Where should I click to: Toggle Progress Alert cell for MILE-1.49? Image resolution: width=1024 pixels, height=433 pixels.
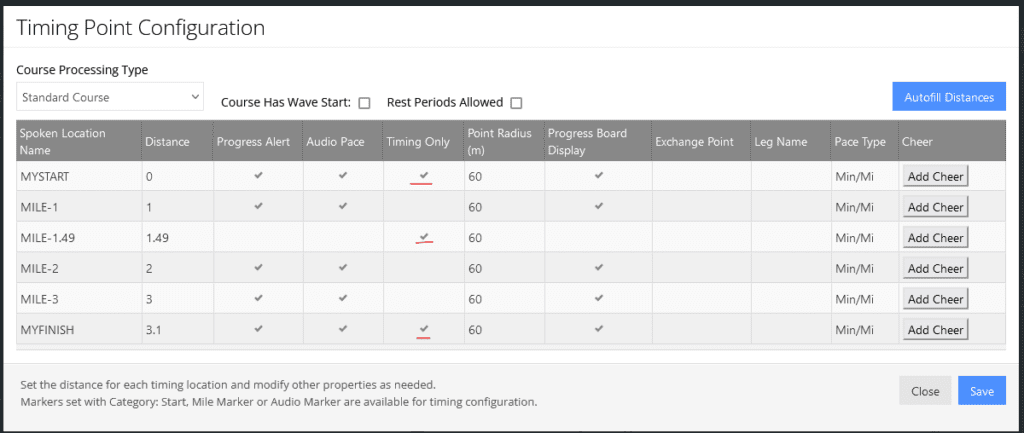pyautogui.click(x=259, y=238)
